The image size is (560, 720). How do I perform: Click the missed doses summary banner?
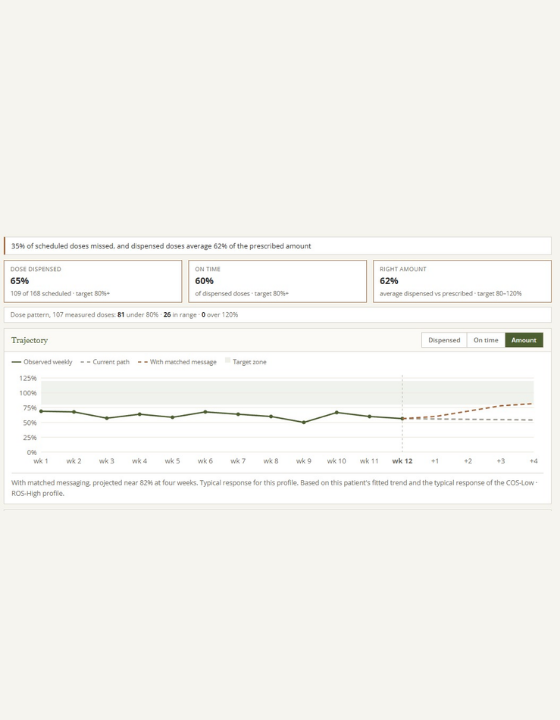tap(278, 246)
